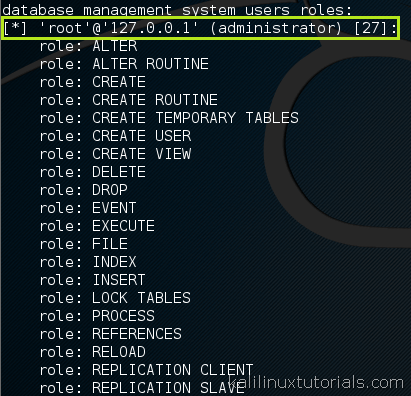Click the 'role: ALTER' line
This screenshot has width=411, height=396.
point(88,46)
